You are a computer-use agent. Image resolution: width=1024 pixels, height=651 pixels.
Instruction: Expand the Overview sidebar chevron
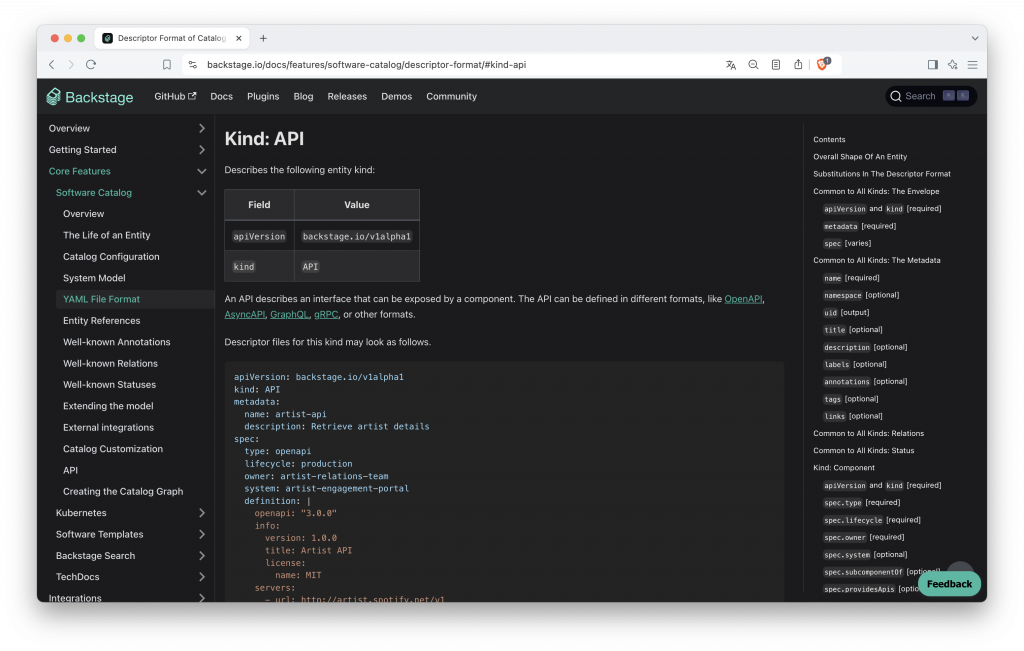pyautogui.click(x=202, y=129)
